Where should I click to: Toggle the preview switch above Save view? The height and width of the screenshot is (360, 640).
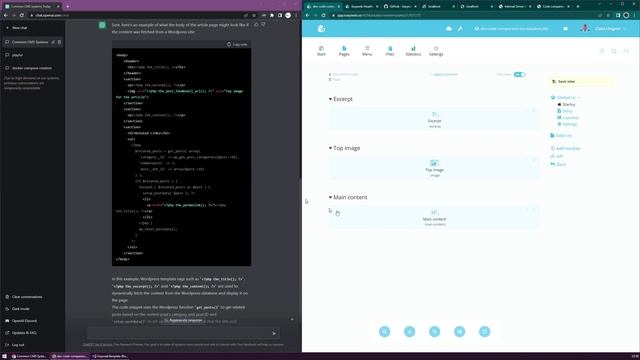[519, 74]
